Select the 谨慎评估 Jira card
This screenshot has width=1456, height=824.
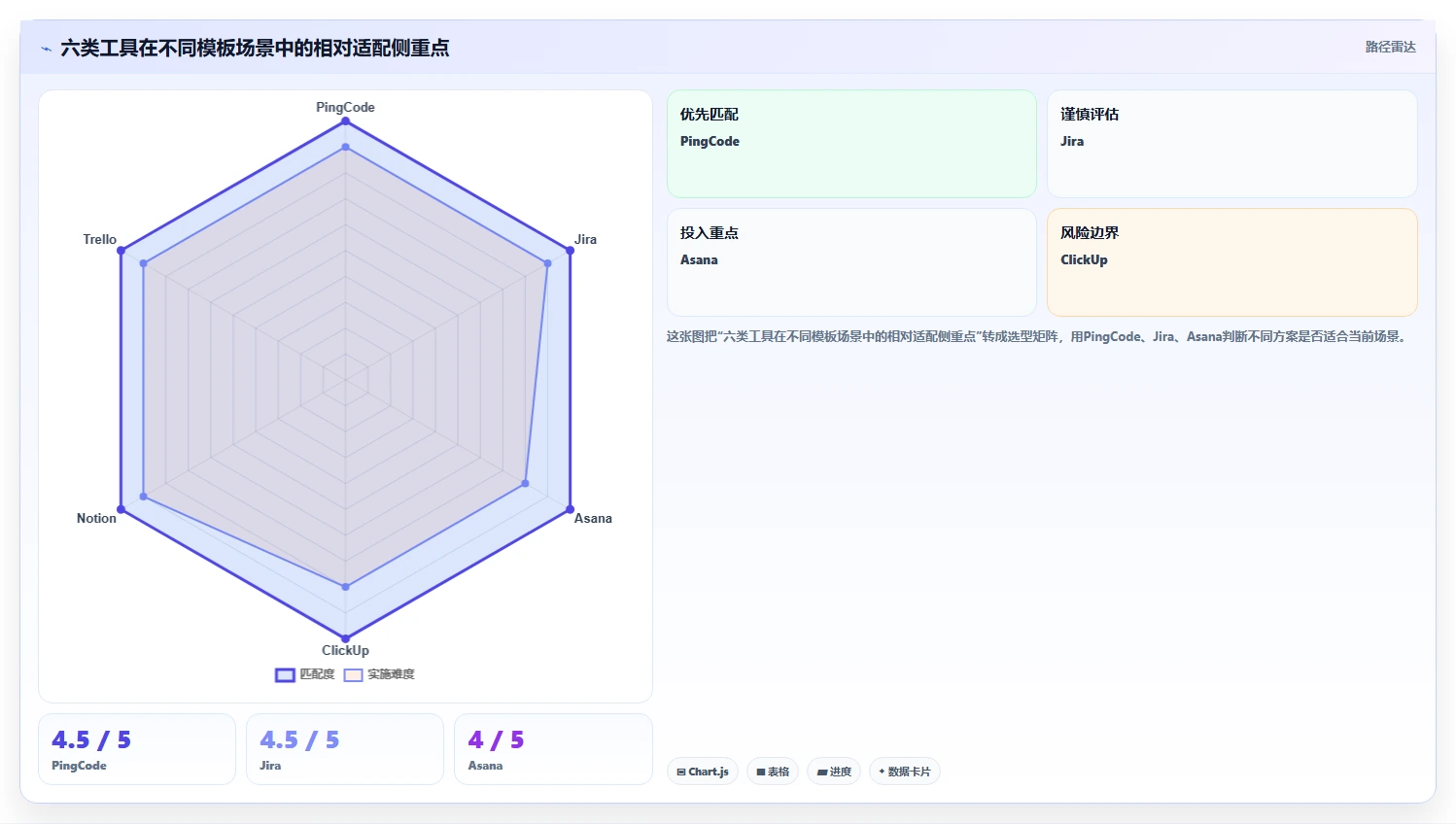coord(1232,144)
